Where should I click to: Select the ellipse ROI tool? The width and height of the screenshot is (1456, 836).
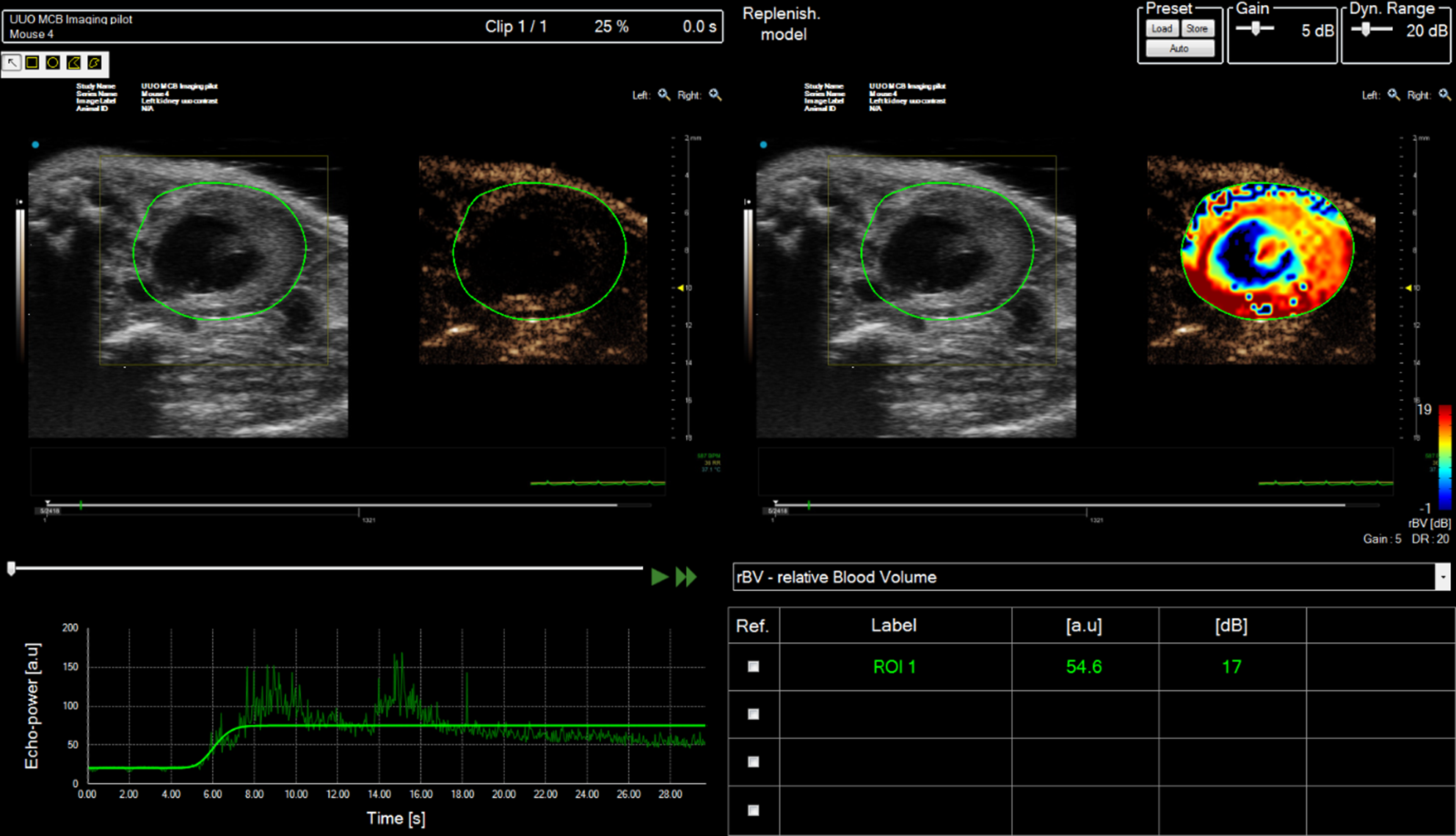pyautogui.click(x=53, y=63)
